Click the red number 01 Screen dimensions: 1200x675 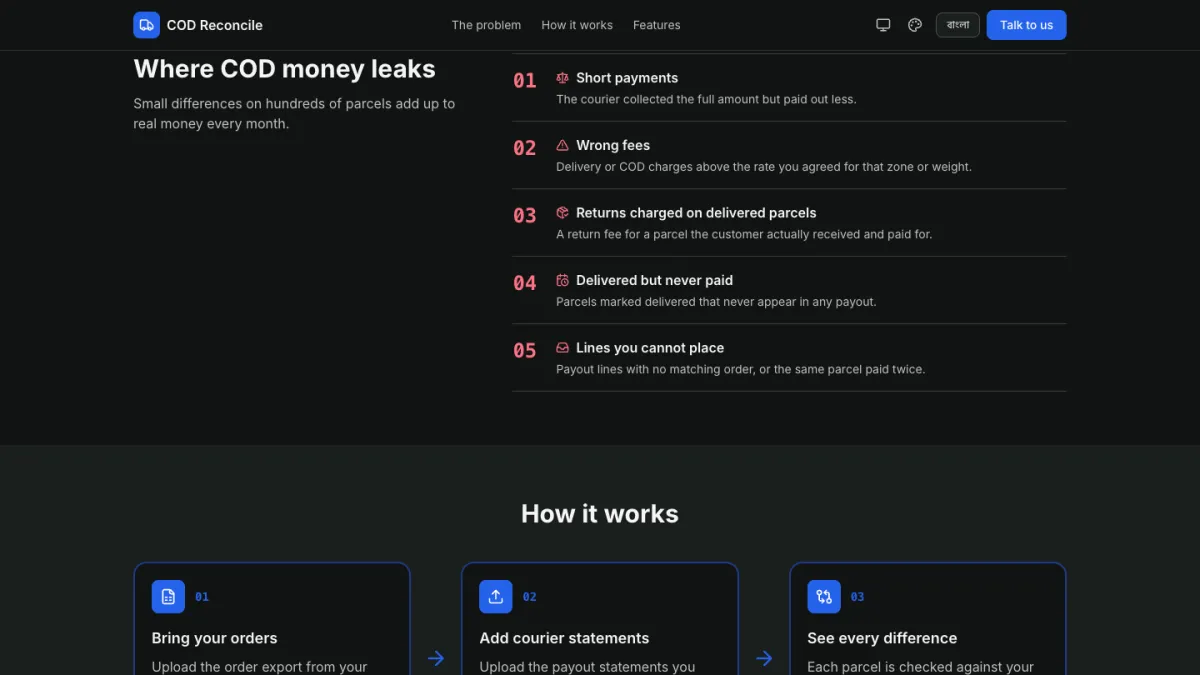525,81
